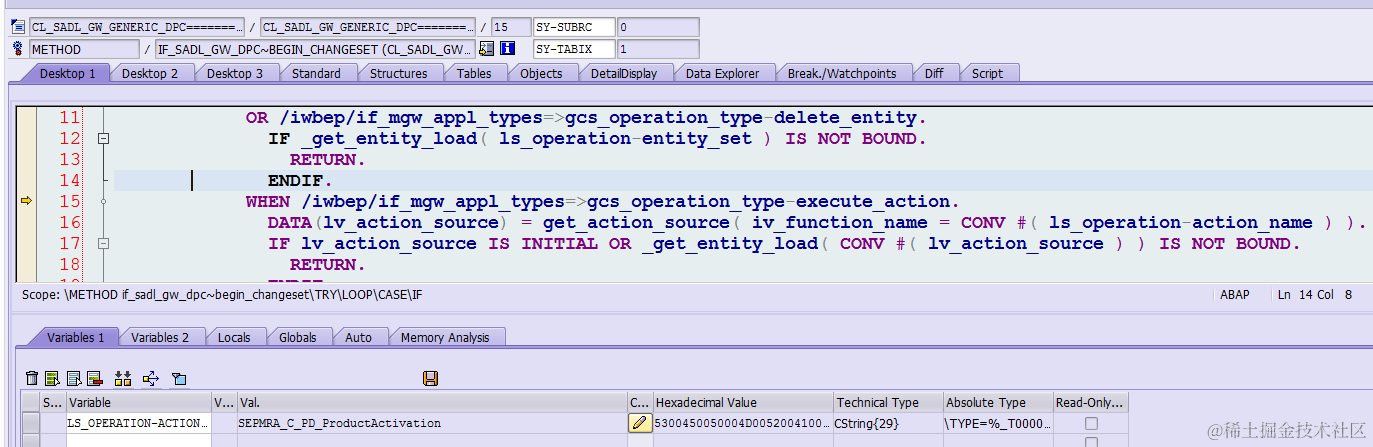Open the DetailDisplay tab
Screen dimensions: 1373x447
pyautogui.click(x=624, y=73)
